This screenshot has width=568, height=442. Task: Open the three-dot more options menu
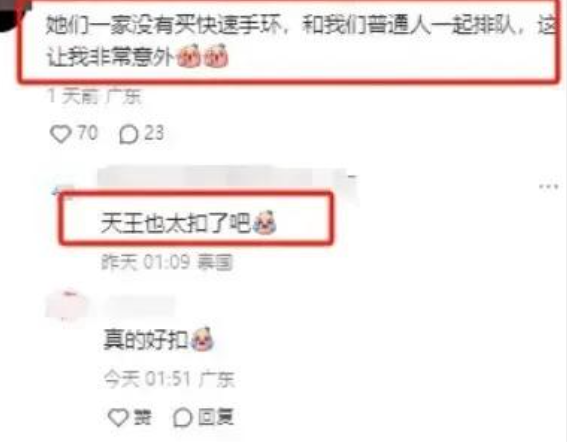(548, 187)
